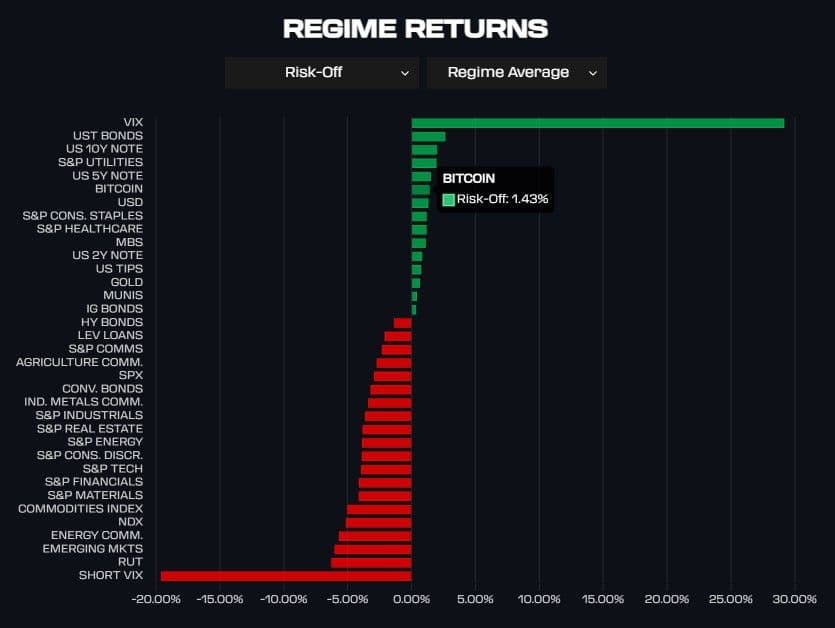The image size is (835, 628).
Task: Click the chevron arrow beside Risk-Off
Action: (x=404, y=73)
